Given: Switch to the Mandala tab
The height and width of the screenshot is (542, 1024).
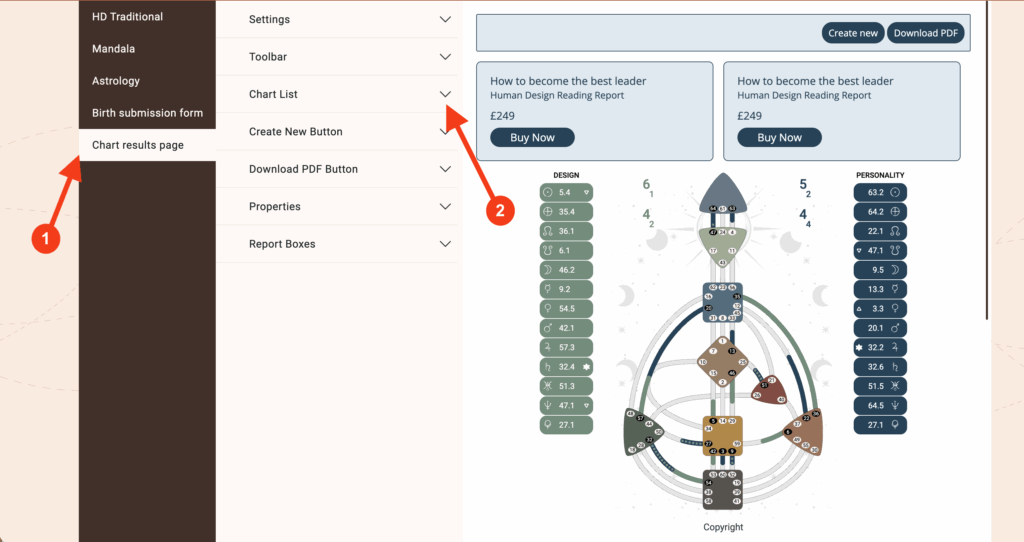Looking at the screenshot, I should [114, 49].
